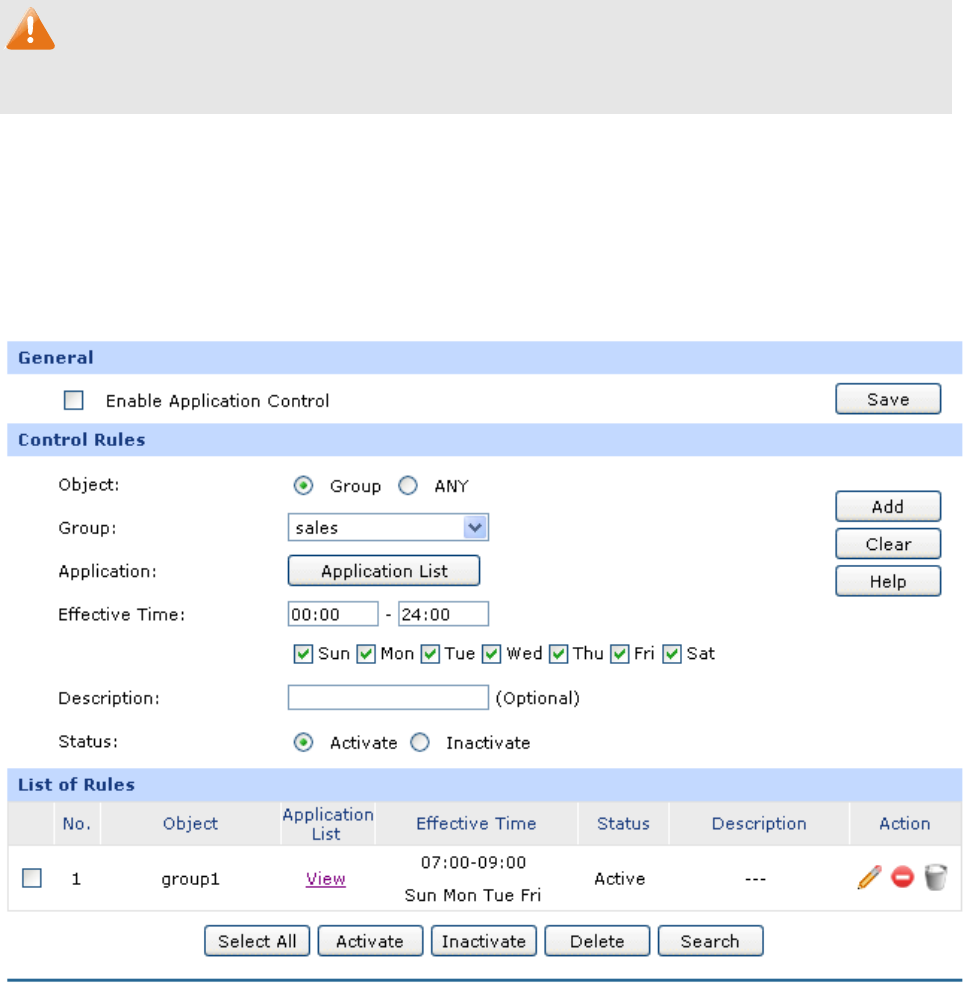
Task: Click the red disable icon for rule 1
Action: point(902,877)
